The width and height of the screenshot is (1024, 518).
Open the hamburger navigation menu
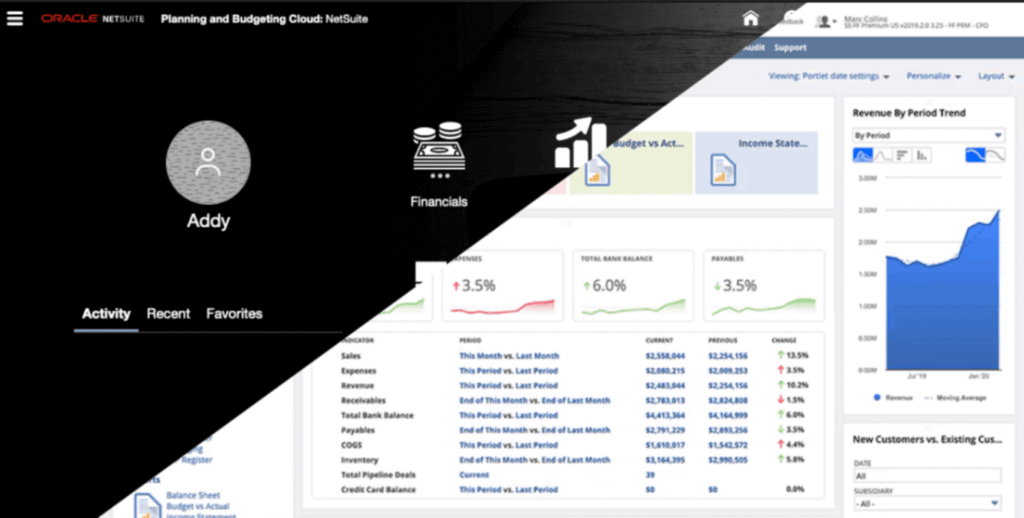pos(14,19)
